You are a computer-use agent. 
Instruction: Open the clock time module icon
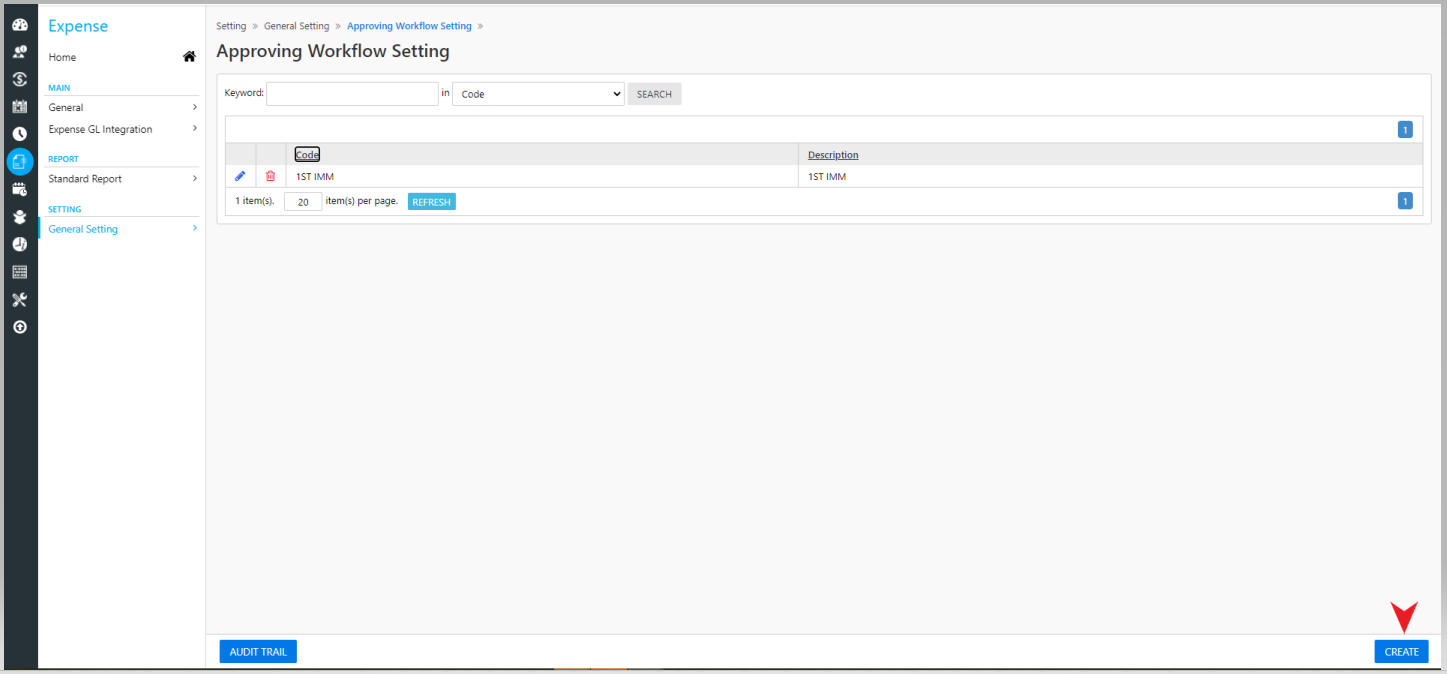pos(19,133)
